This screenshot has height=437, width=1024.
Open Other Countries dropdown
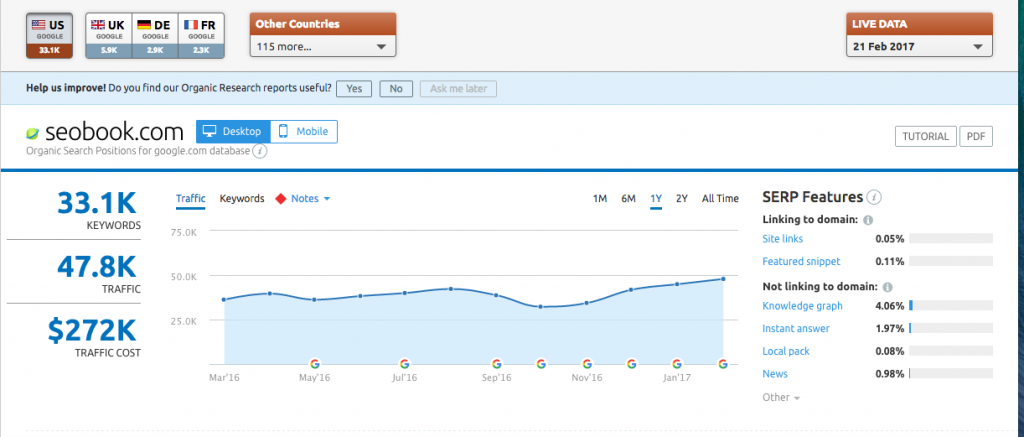click(x=323, y=46)
